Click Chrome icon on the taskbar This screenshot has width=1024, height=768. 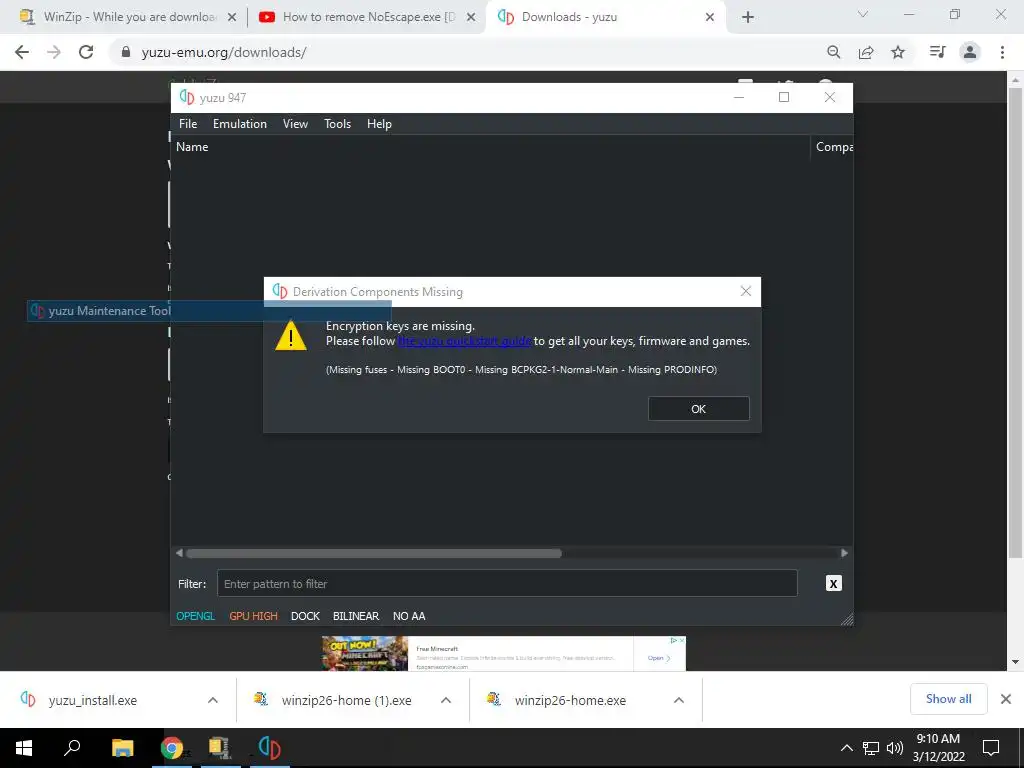click(172, 748)
